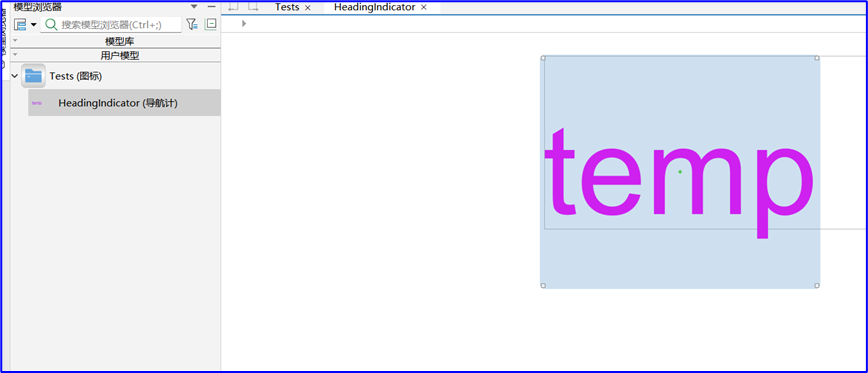The width and height of the screenshot is (868, 373).
Task: Open the model browser filter icon
Action: [192, 24]
